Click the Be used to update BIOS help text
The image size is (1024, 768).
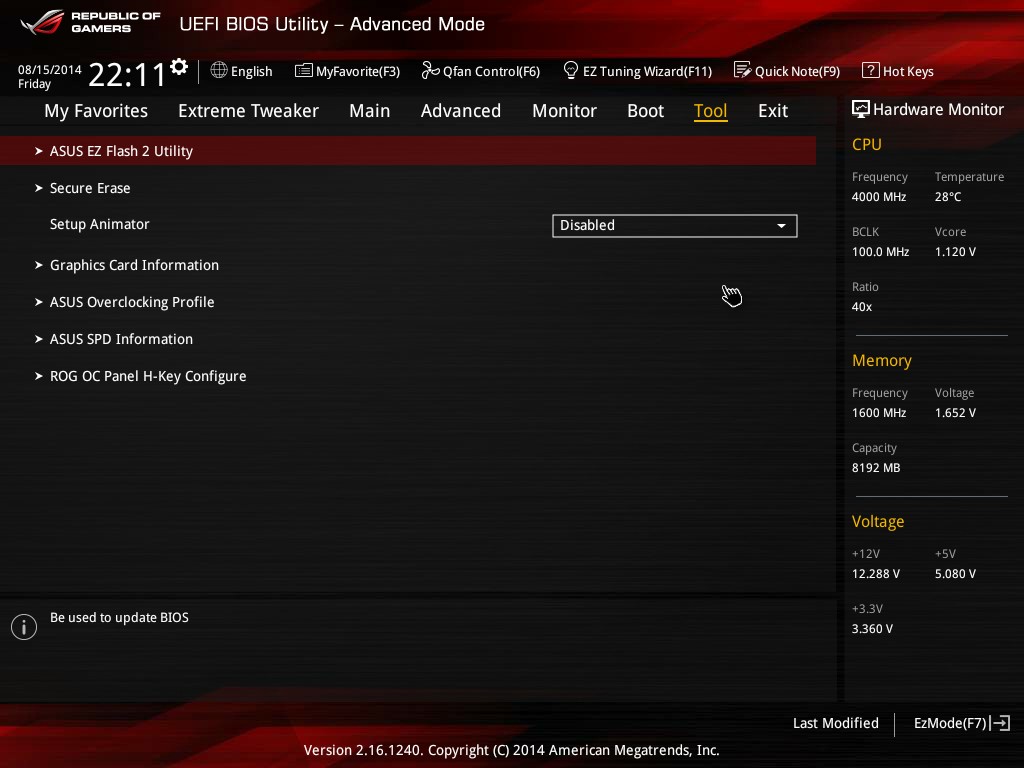[x=120, y=617]
